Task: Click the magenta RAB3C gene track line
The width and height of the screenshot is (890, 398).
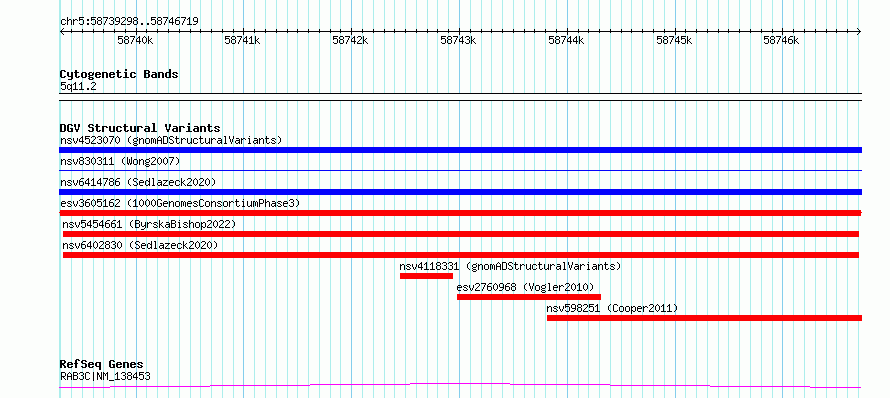Action: (x=460, y=386)
